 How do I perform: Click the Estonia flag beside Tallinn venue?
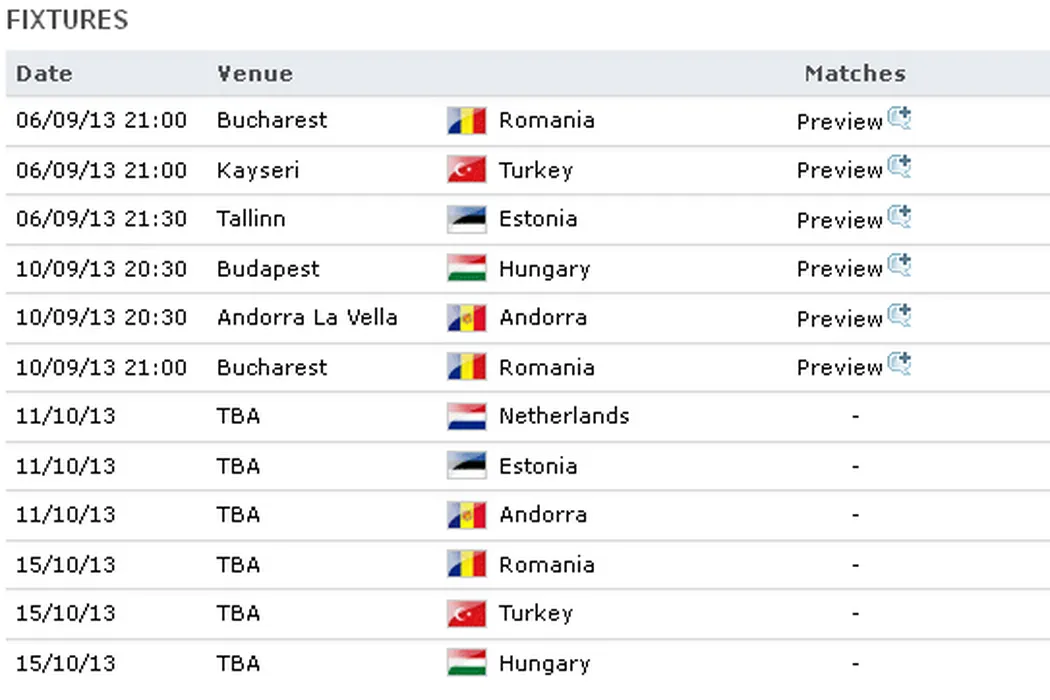466,219
